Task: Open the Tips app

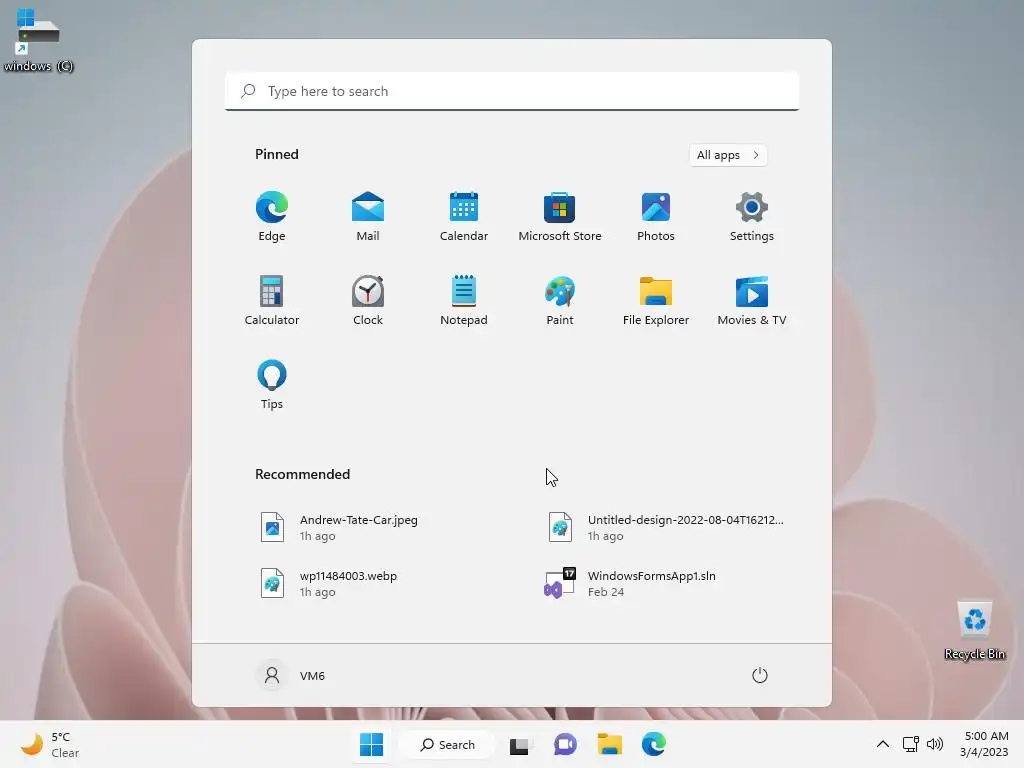Action: tap(272, 384)
